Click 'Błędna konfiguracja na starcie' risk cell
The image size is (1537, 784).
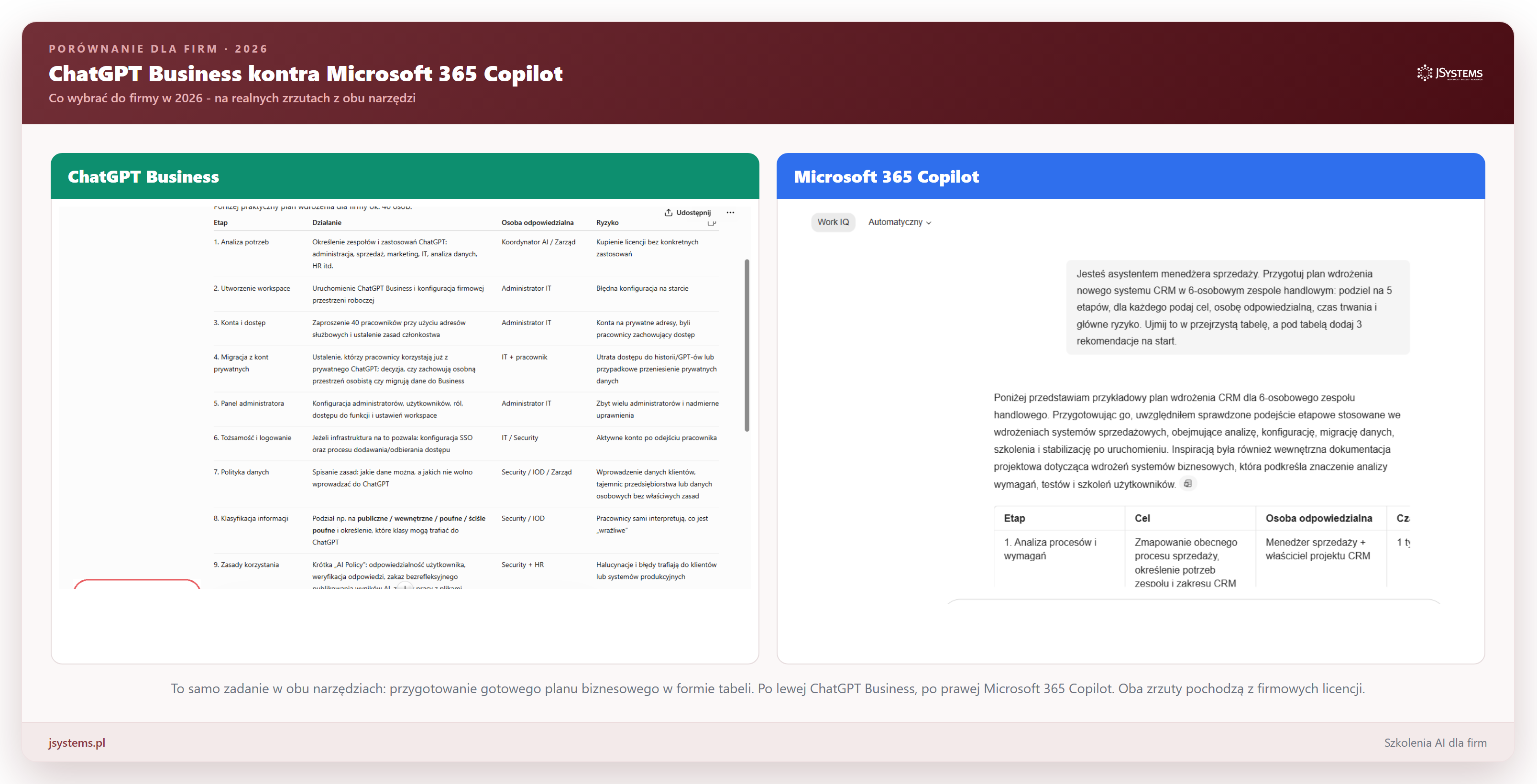[642, 289]
